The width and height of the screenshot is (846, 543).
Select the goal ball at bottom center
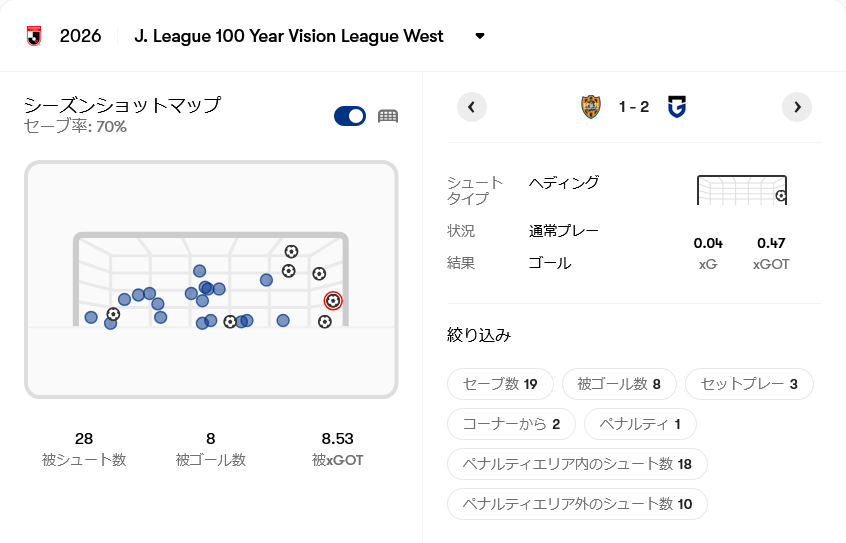coord(230,322)
